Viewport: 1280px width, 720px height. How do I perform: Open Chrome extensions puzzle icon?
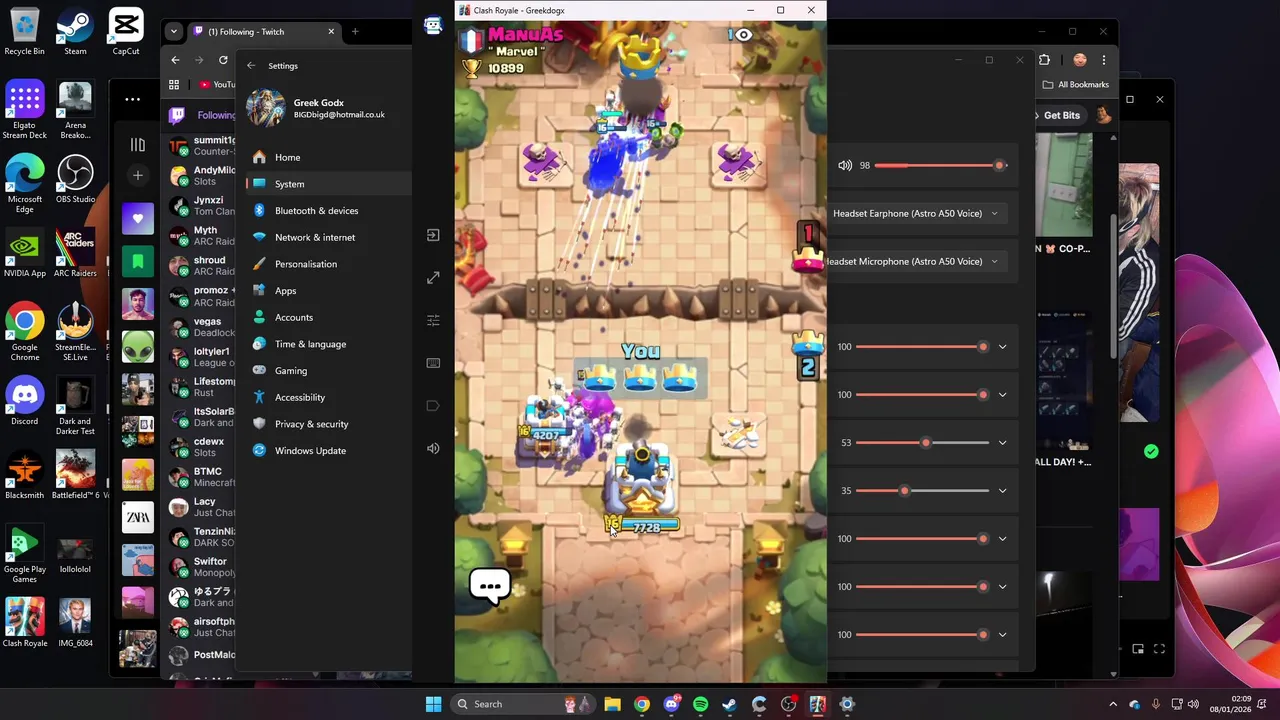click(1045, 60)
